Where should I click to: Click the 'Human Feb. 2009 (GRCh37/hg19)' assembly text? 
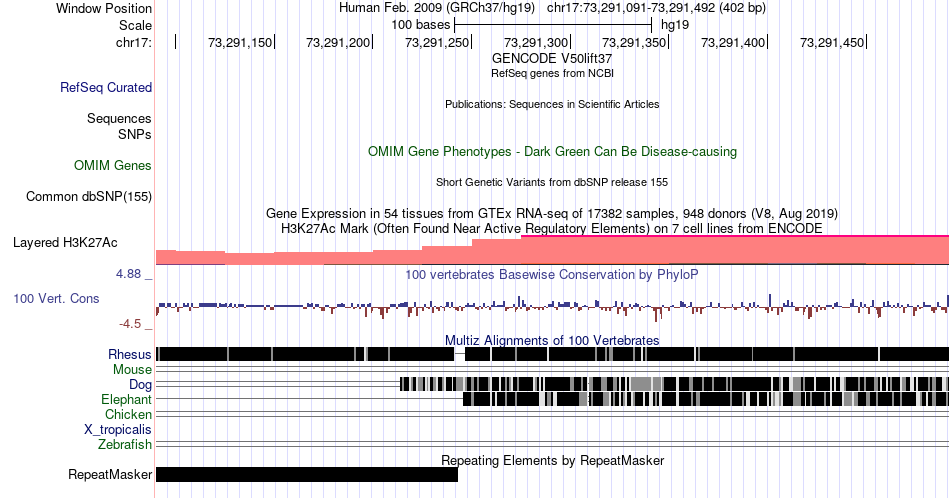coord(437,8)
